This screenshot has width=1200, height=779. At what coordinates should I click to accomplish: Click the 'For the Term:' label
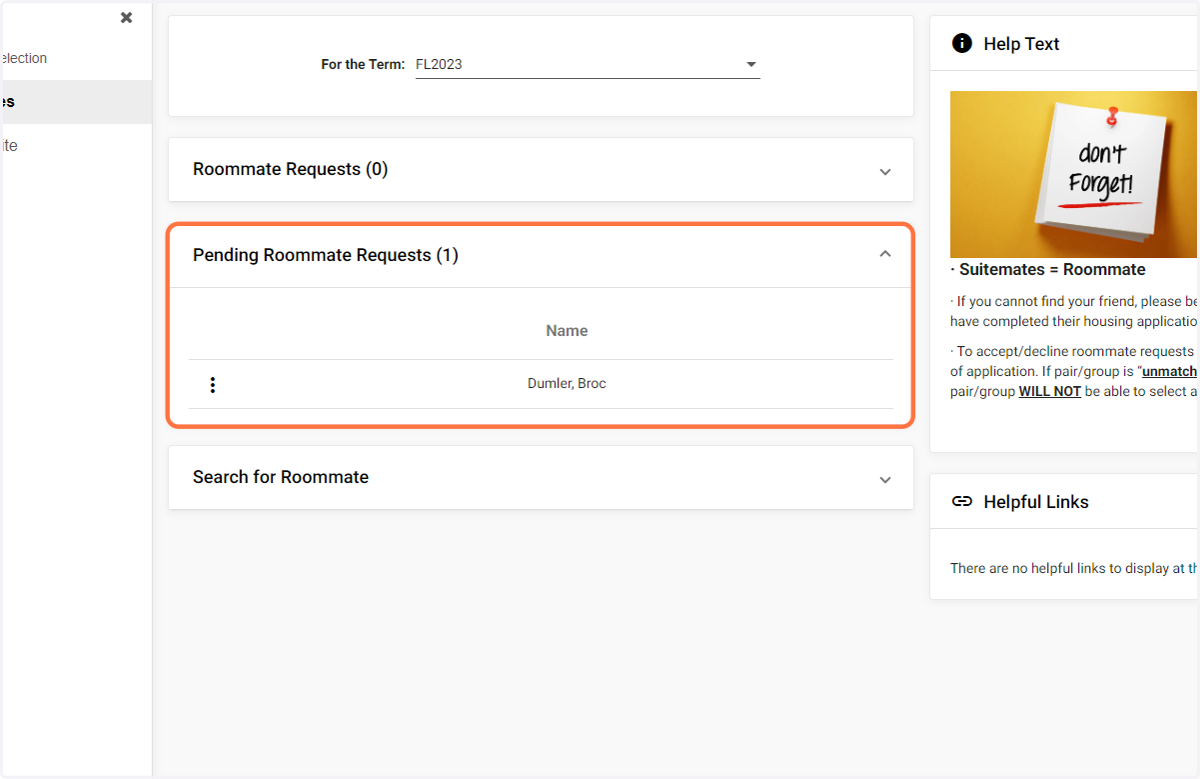click(363, 64)
